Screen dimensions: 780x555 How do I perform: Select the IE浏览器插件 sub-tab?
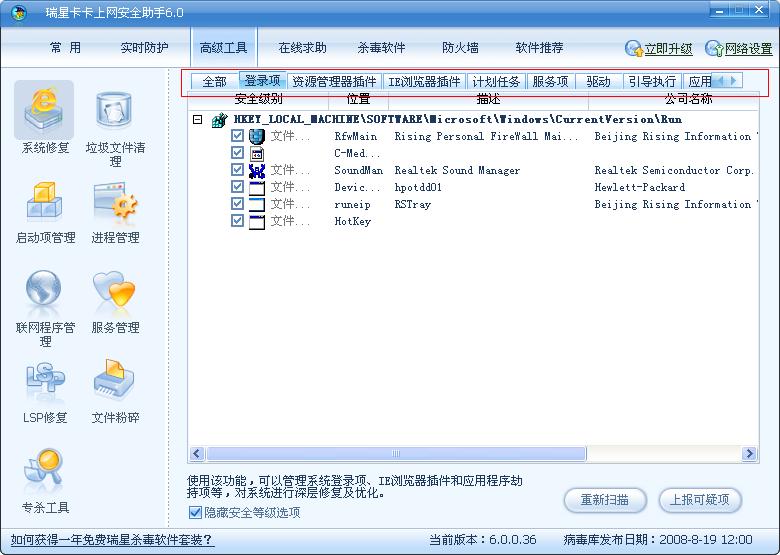[424, 81]
